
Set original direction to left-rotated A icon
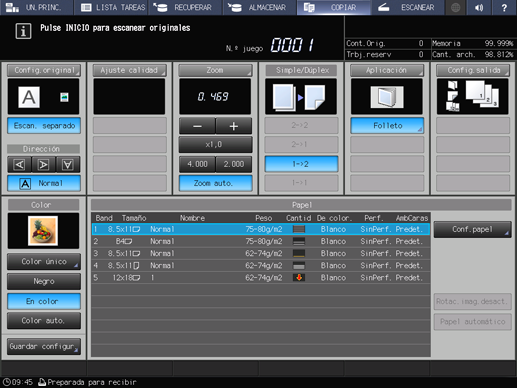[x=19, y=165]
